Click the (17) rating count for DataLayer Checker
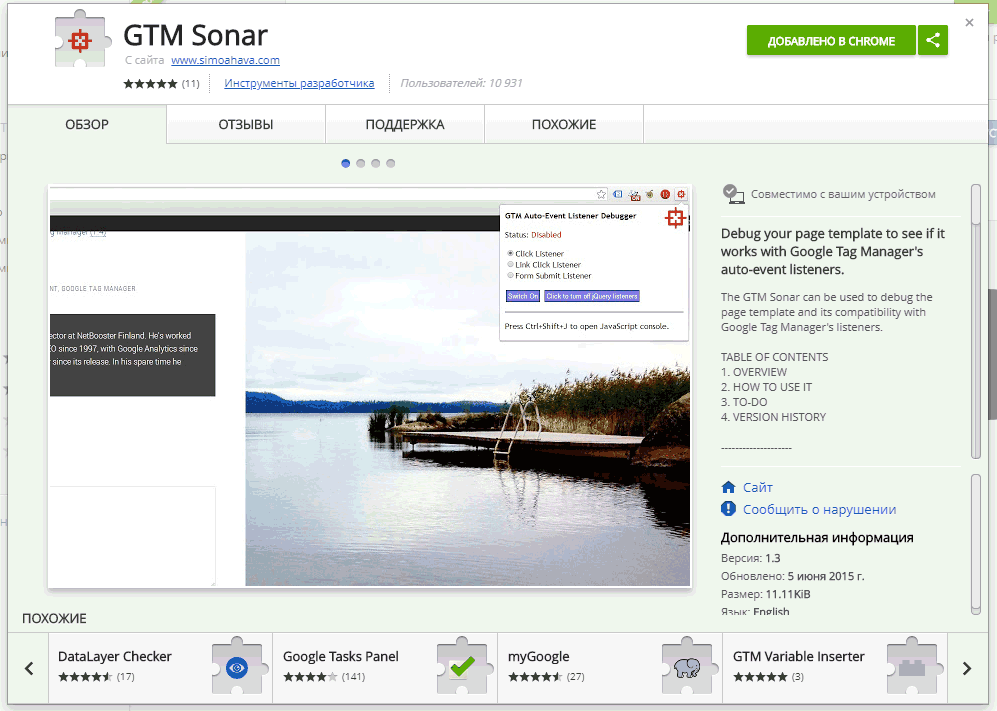The image size is (997, 711). 125,677
